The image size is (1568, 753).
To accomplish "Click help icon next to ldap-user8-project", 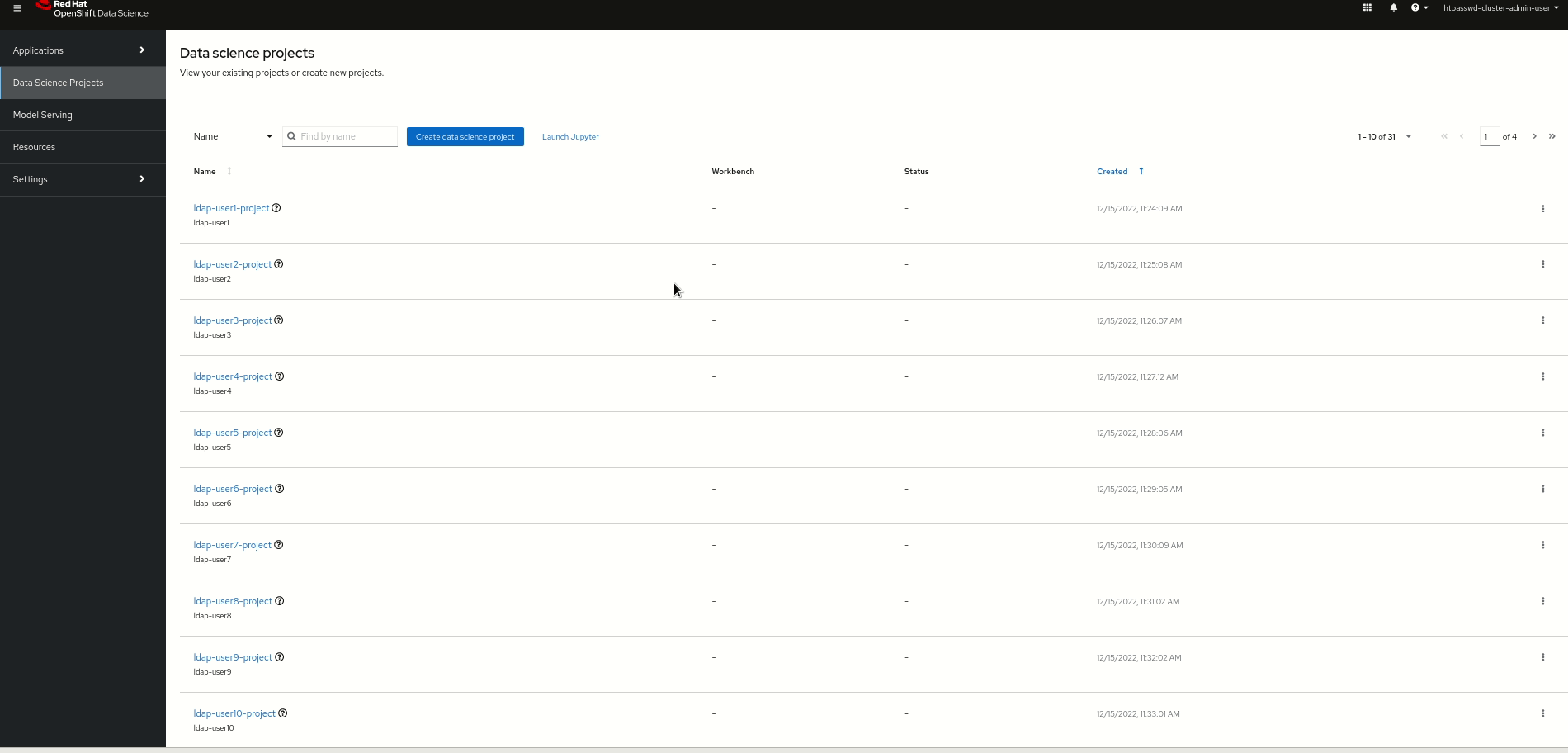I will [x=280, y=601].
